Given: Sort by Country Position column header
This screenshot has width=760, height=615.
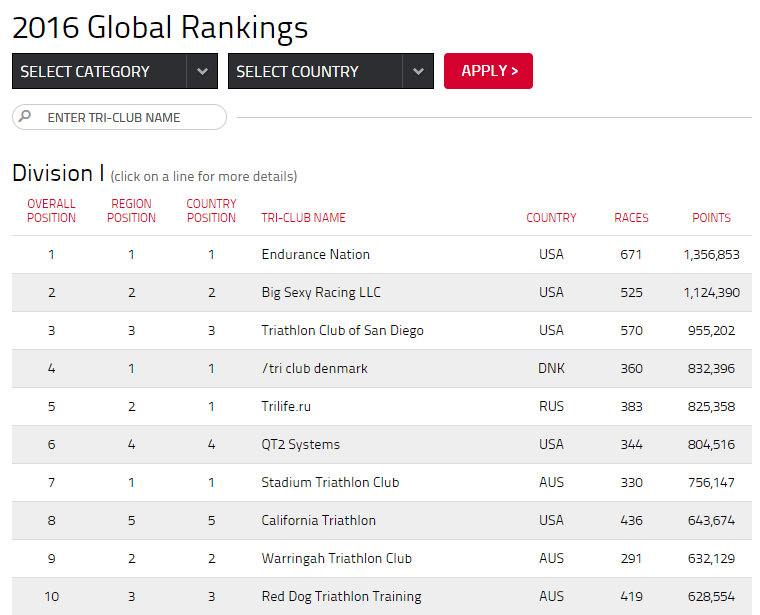Looking at the screenshot, I should click(211, 211).
